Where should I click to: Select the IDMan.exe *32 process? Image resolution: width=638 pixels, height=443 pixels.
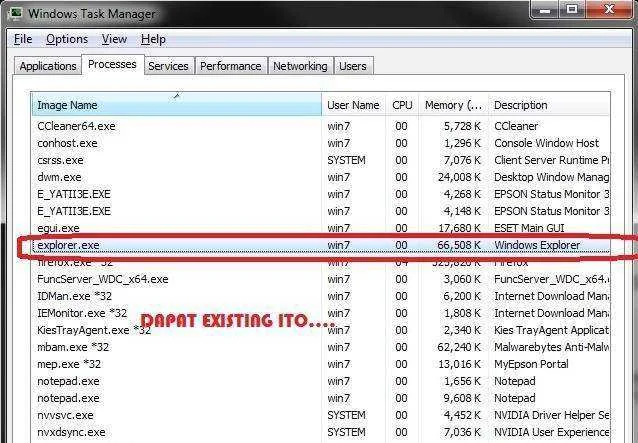click(321, 296)
